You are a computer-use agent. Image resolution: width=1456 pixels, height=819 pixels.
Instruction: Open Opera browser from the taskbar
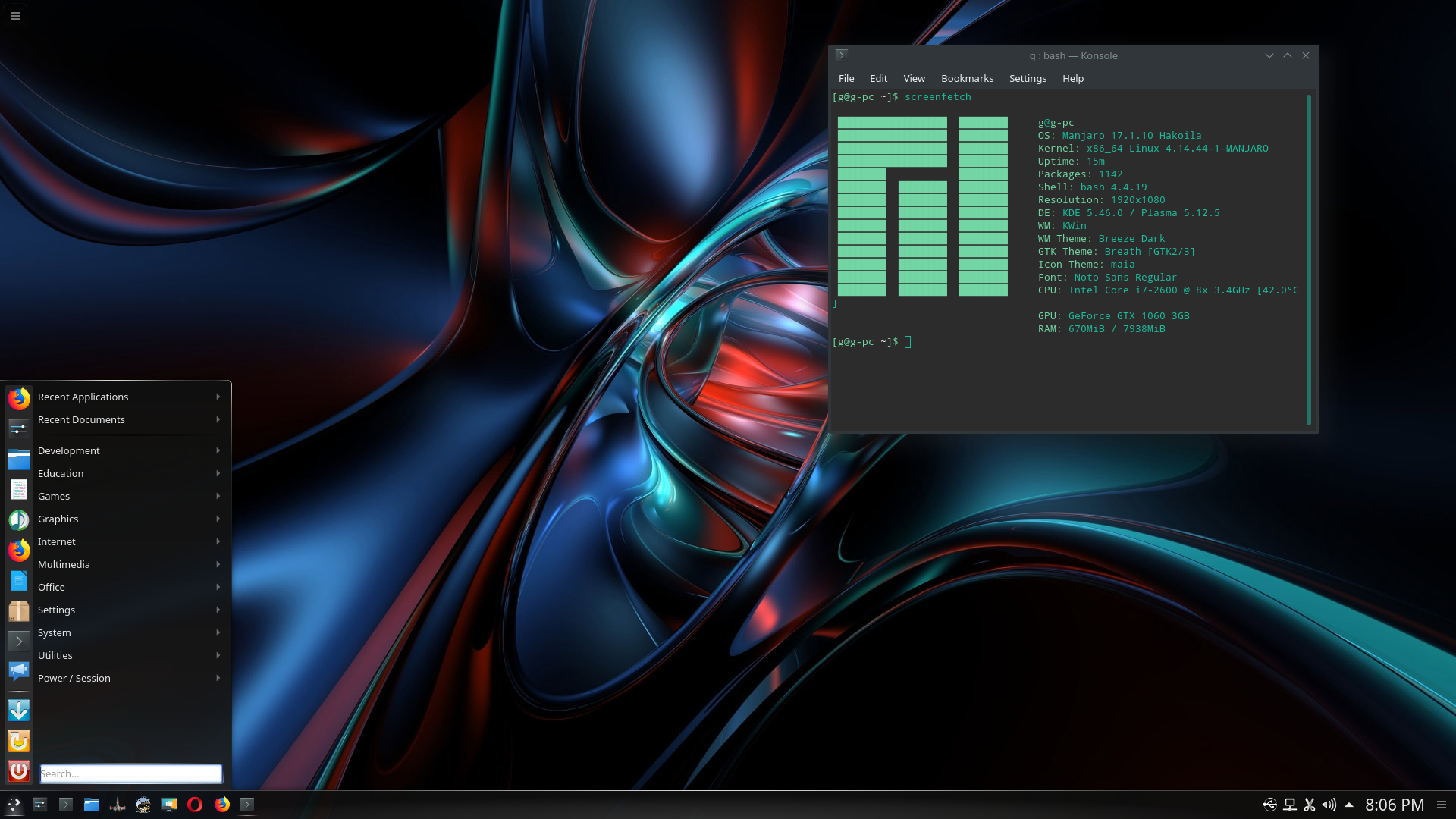[195, 805]
